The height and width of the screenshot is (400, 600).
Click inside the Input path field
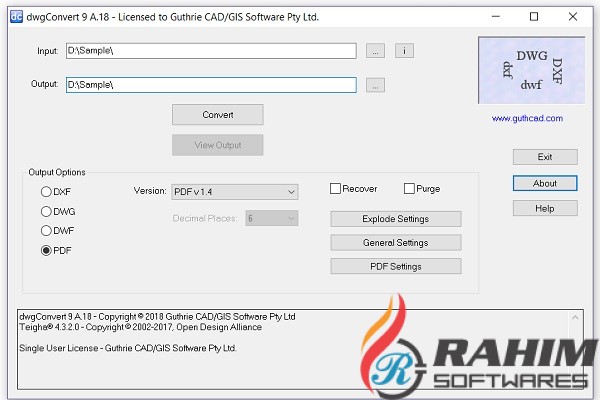[x=211, y=51]
